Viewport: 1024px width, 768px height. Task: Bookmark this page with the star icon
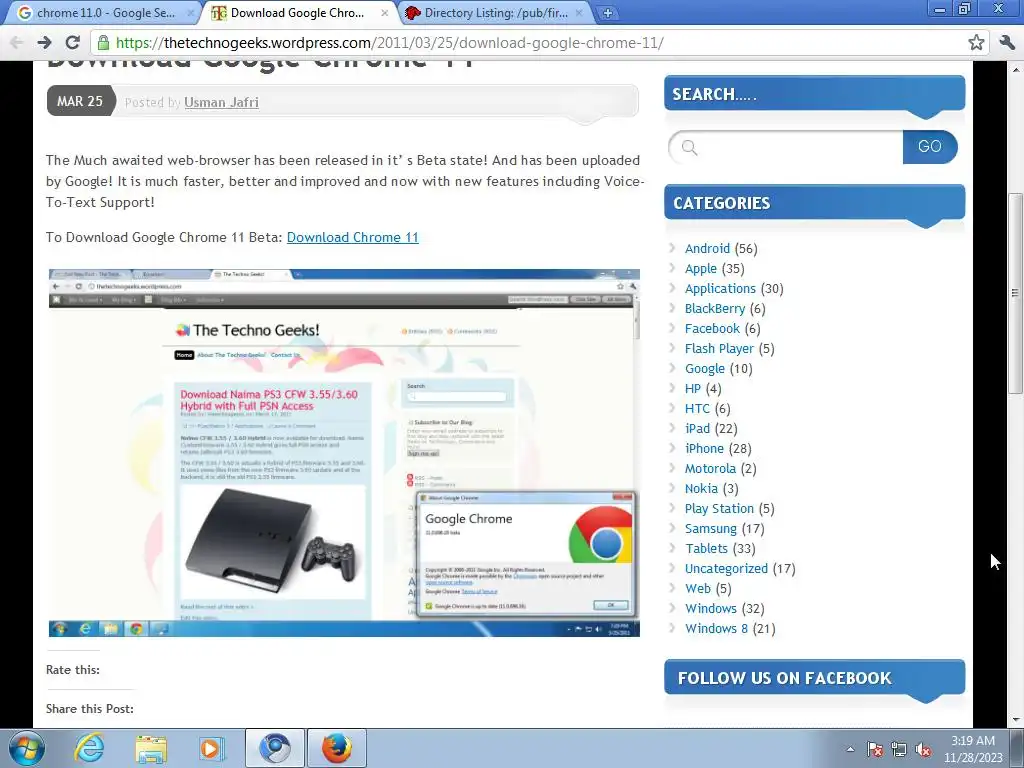[x=976, y=43]
